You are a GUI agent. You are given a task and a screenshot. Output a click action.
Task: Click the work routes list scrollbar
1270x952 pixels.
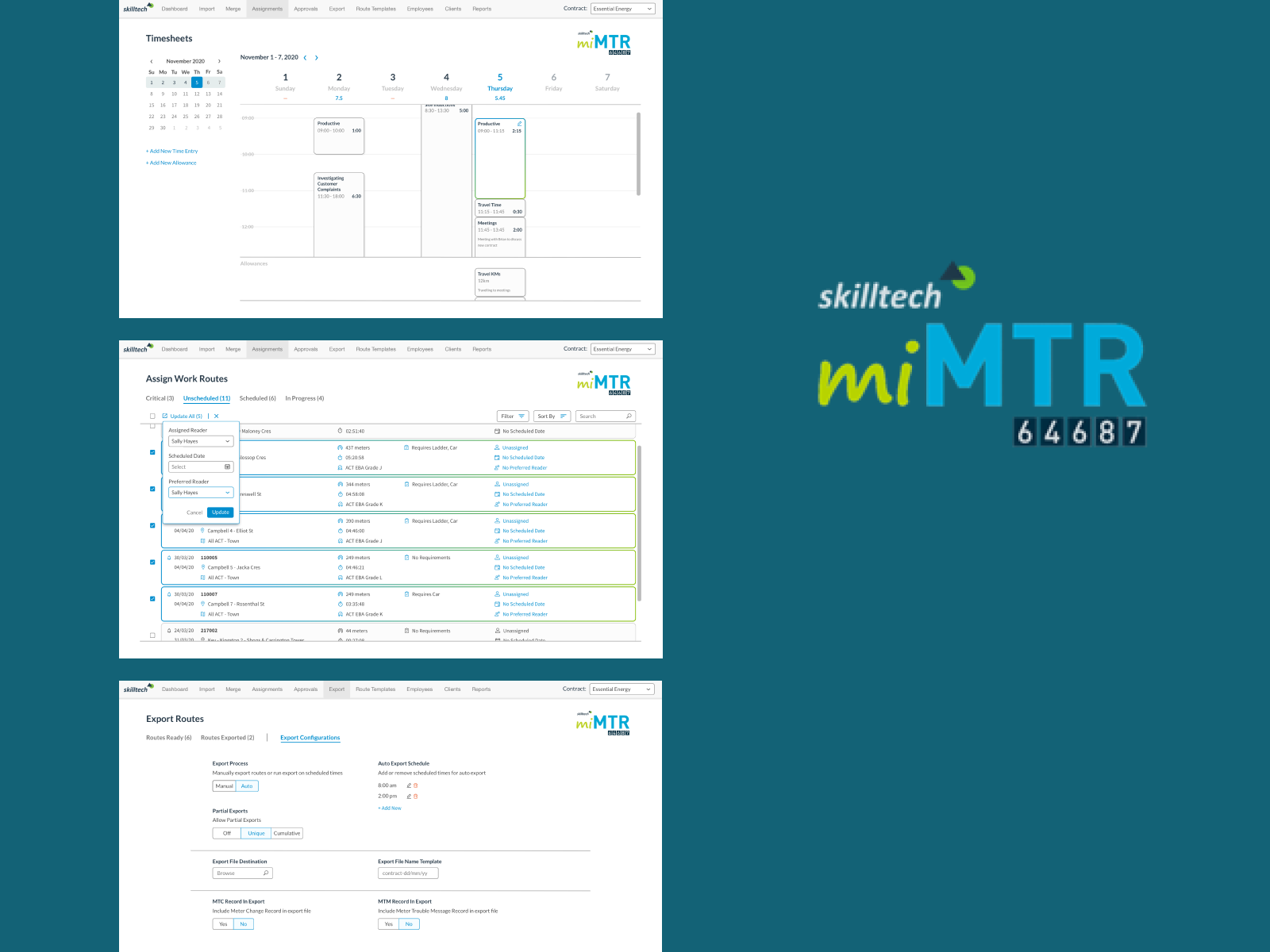click(640, 524)
